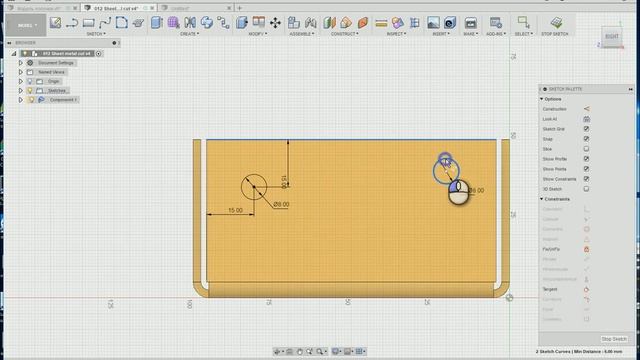Open the Insert menu
This screenshot has height=360, width=640.
click(x=441, y=34)
